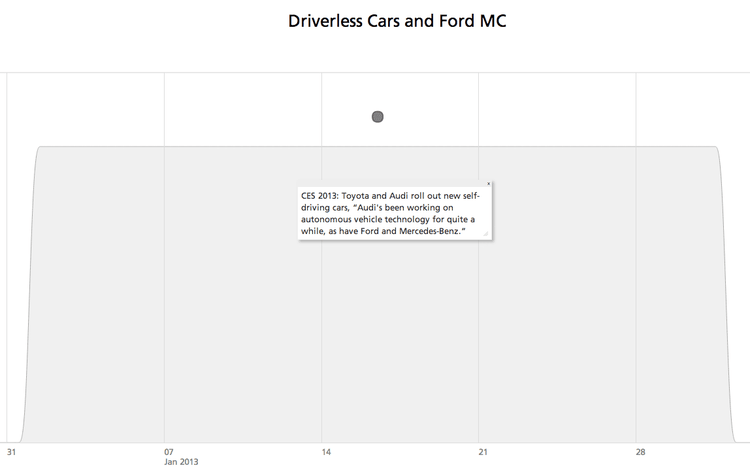Click the word "Audi's" in the annotation quote

tap(369, 207)
